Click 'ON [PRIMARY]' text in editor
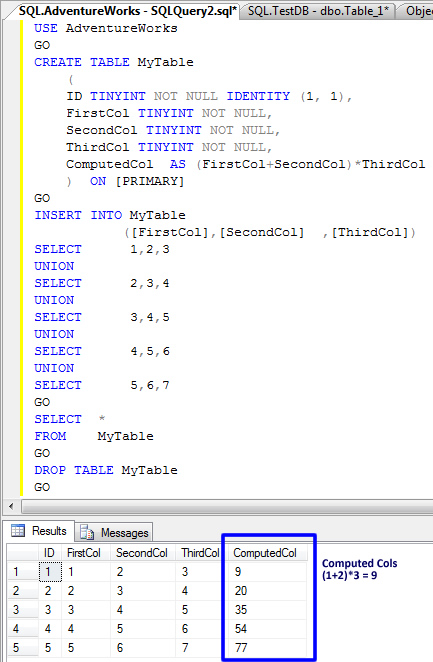Image resolution: width=433 pixels, height=662 pixels. coord(137,181)
